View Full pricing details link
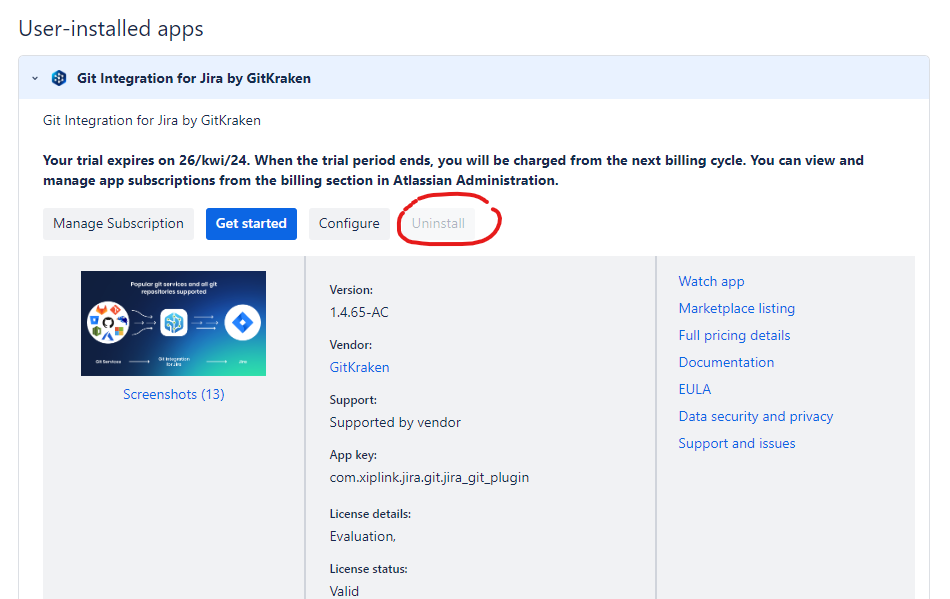The image size is (950, 599). tap(734, 336)
